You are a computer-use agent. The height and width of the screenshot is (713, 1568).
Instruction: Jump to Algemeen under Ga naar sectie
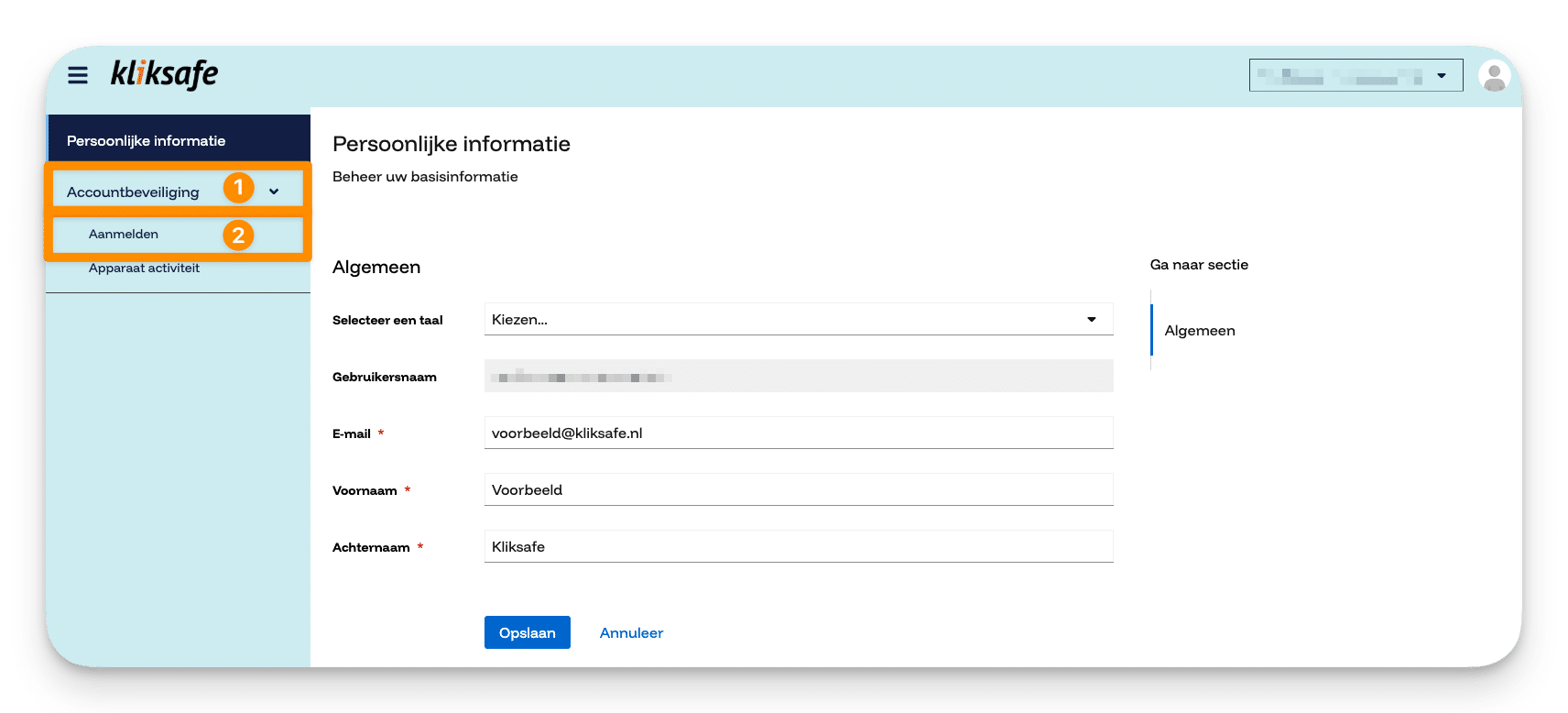1199,331
